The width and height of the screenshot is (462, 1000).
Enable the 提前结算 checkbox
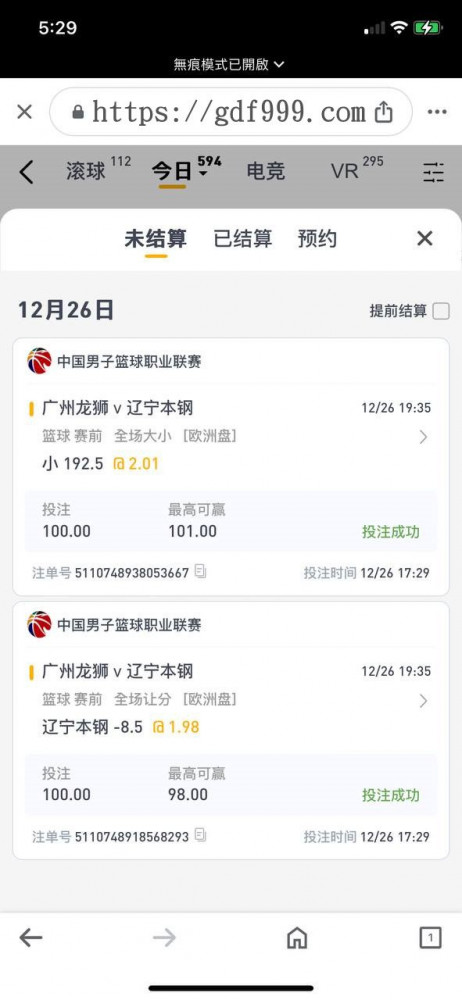pos(441,311)
